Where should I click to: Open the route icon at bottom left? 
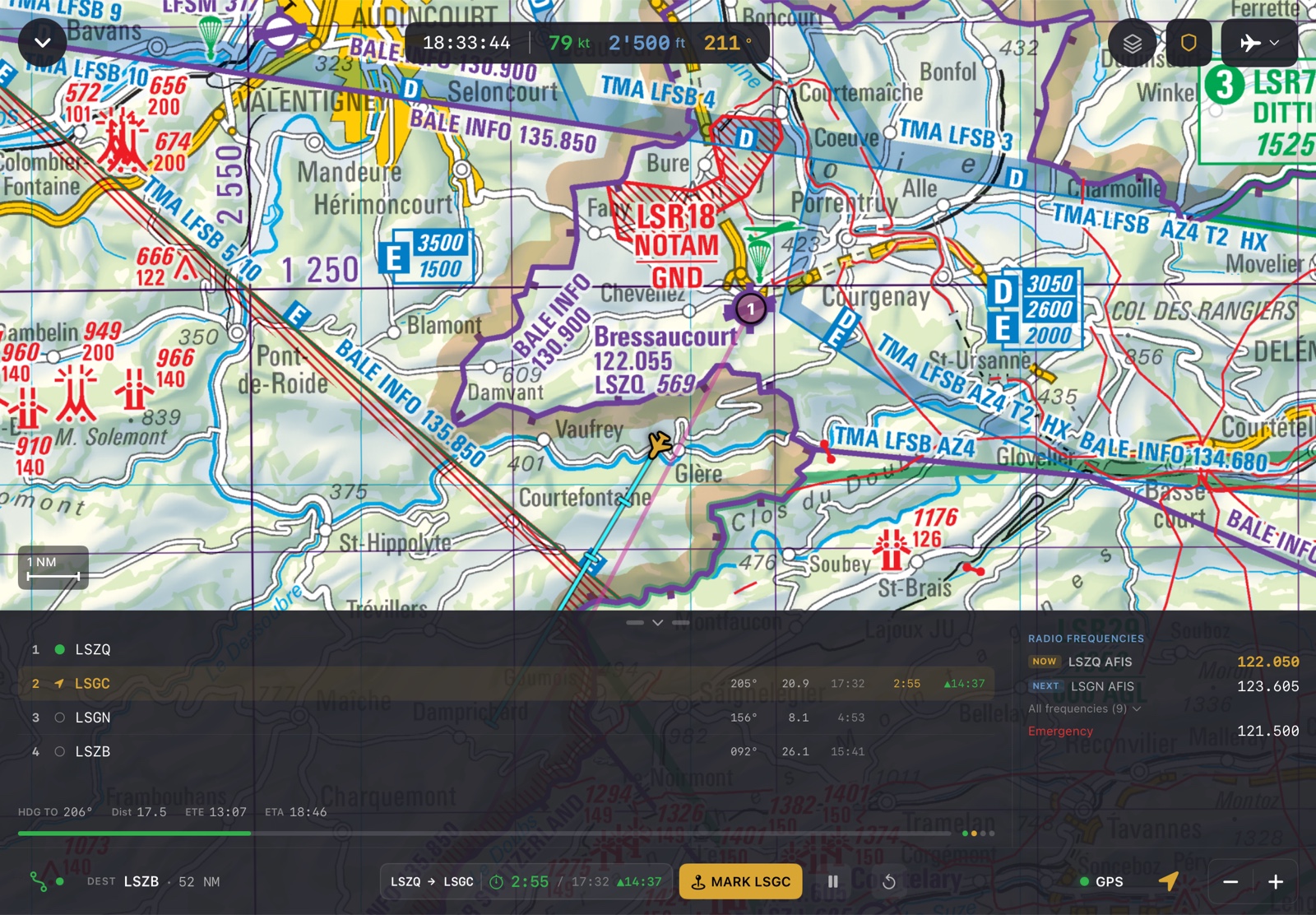point(39,881)
